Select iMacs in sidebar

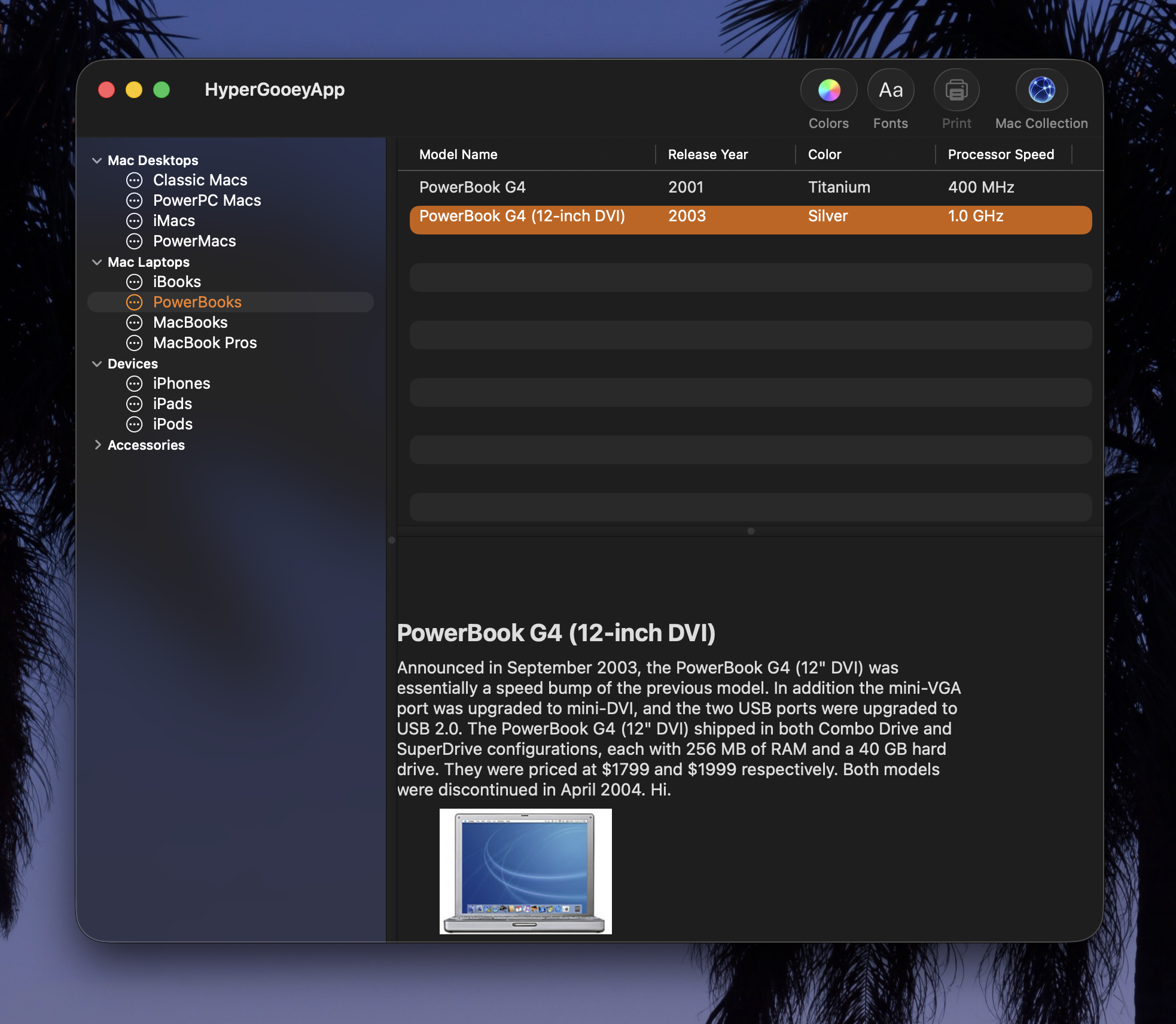pos(174,221)
